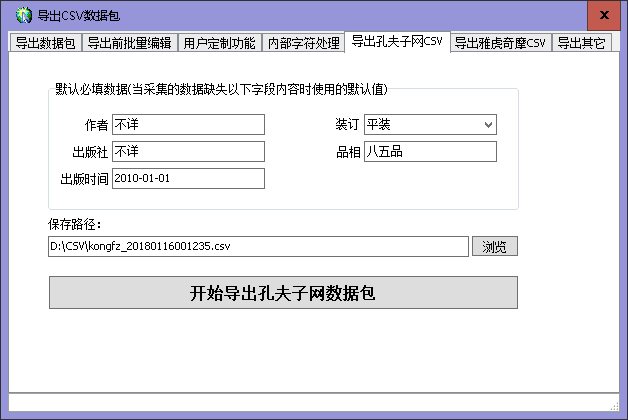
Task: Click the resize grip in status bar corner
Action: pyautogui.click(x=614, y=406)
